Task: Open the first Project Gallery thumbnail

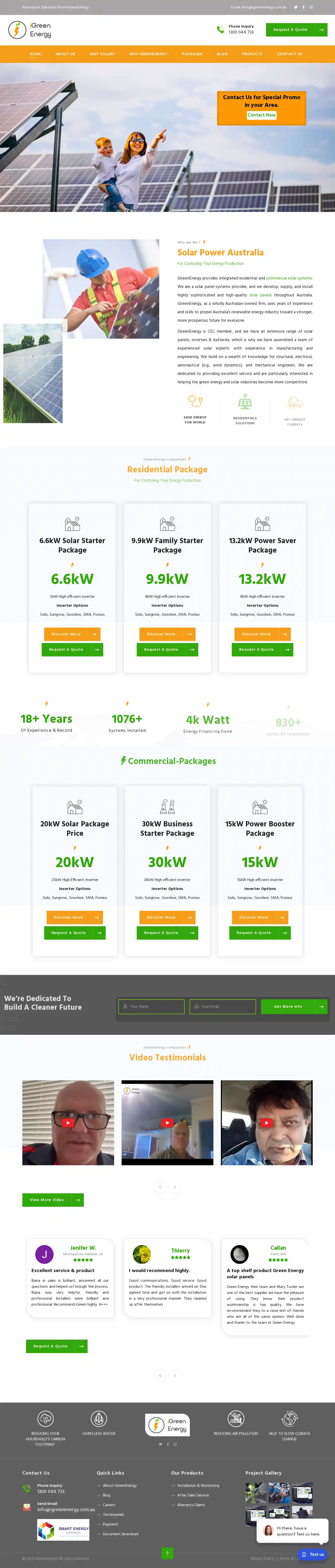Action: click(256, 1492)
